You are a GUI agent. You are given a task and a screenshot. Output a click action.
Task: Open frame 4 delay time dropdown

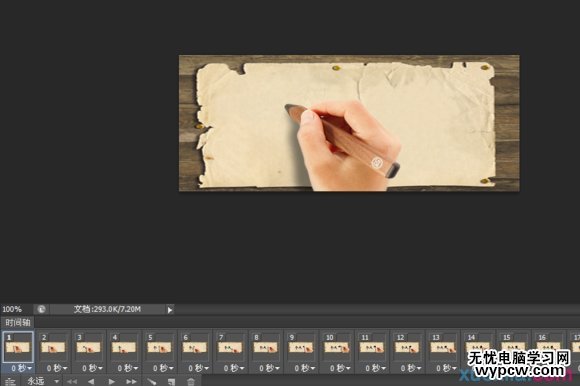pos(128,368)
